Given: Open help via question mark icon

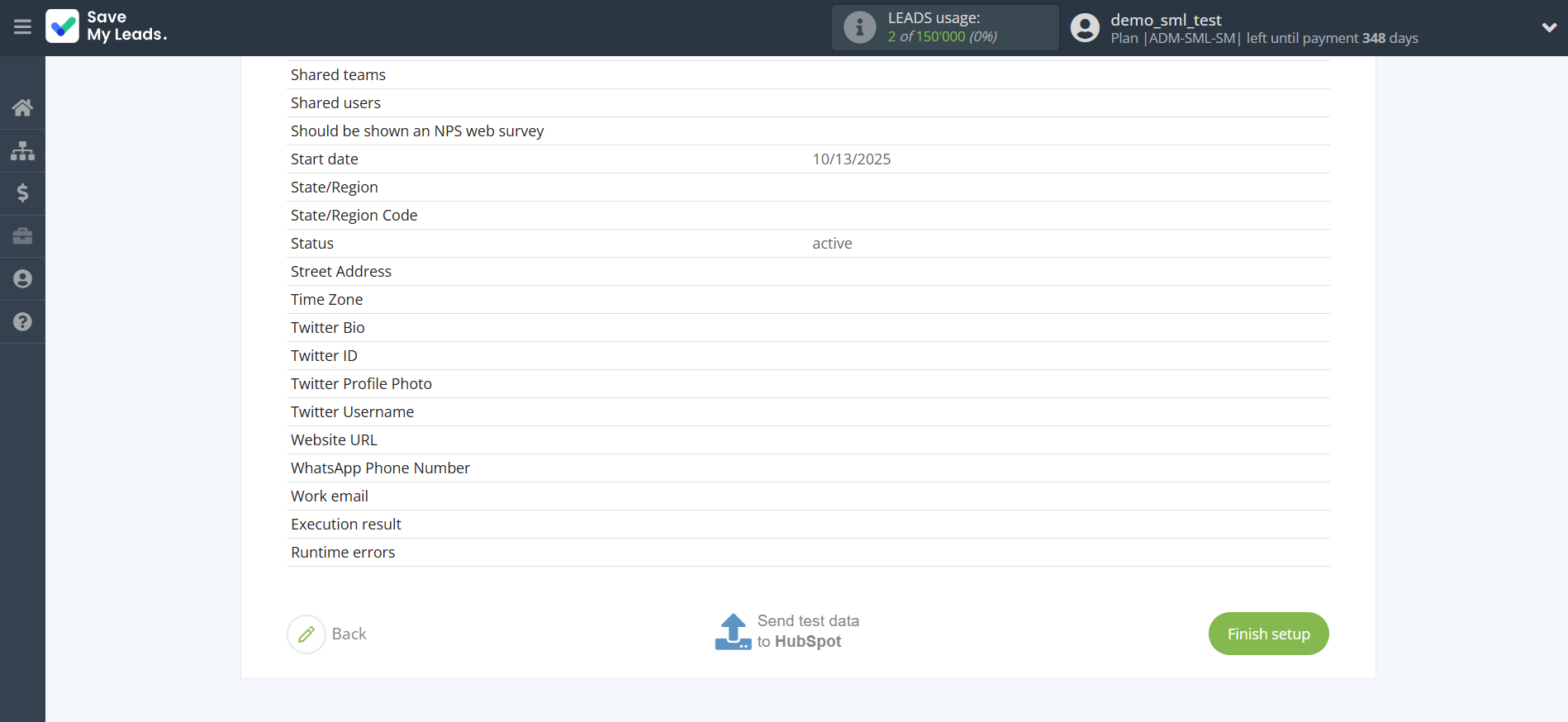Looking at the screenshot, I should pos(22,322).
